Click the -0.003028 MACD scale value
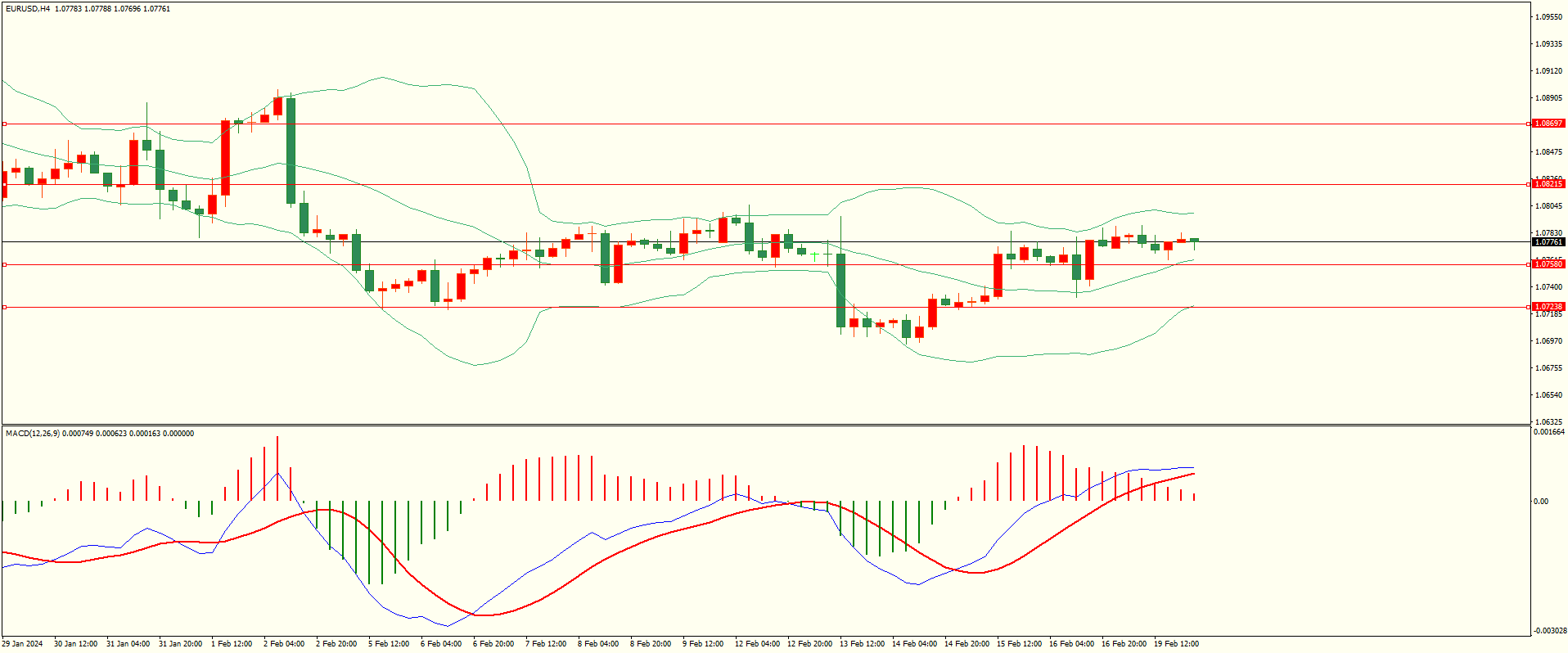The width and height of the screenshot is (1568, 653). [1548, 630]
